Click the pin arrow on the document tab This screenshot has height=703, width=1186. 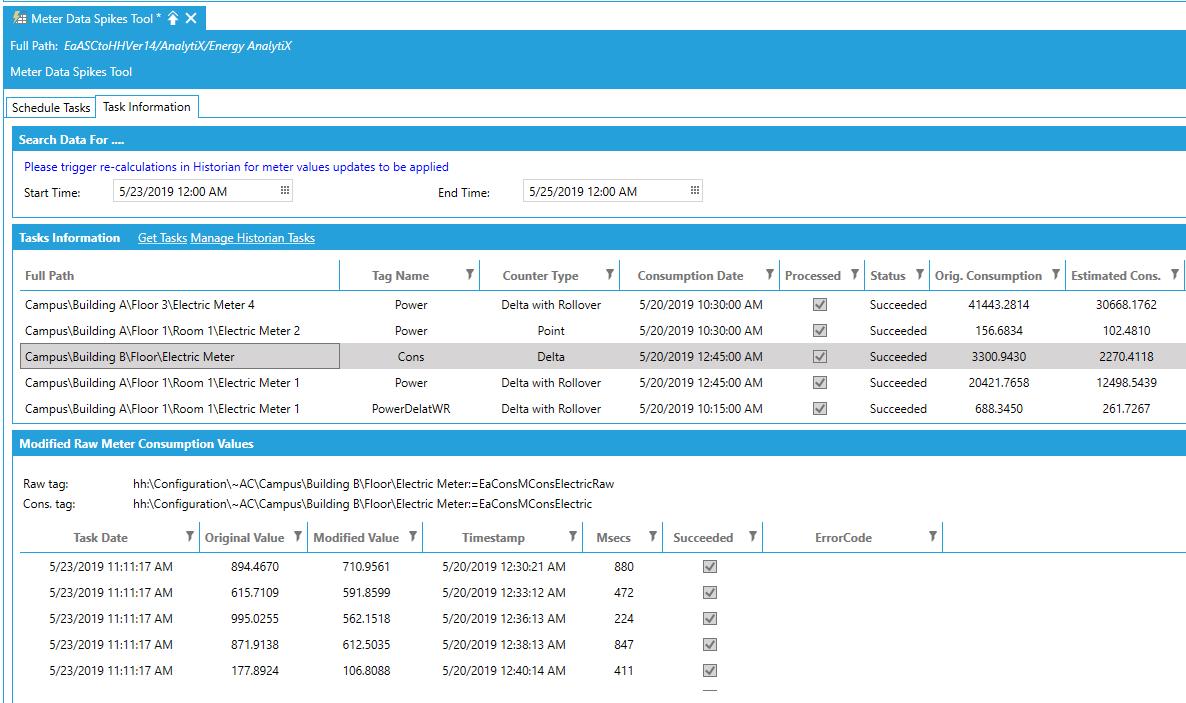pos(171,17)
